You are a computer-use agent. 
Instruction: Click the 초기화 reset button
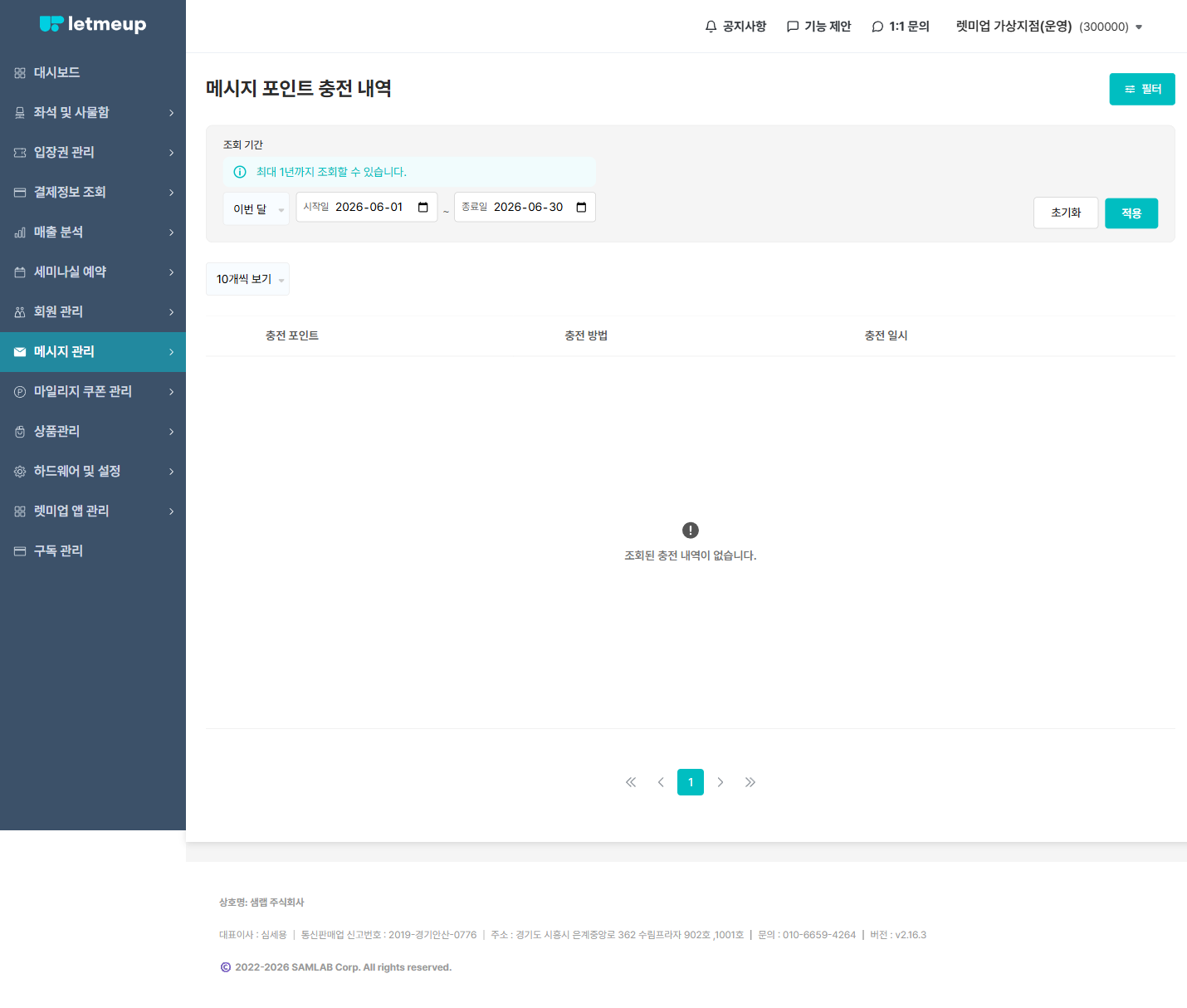pyautogui.click(x=1066, y=213)
